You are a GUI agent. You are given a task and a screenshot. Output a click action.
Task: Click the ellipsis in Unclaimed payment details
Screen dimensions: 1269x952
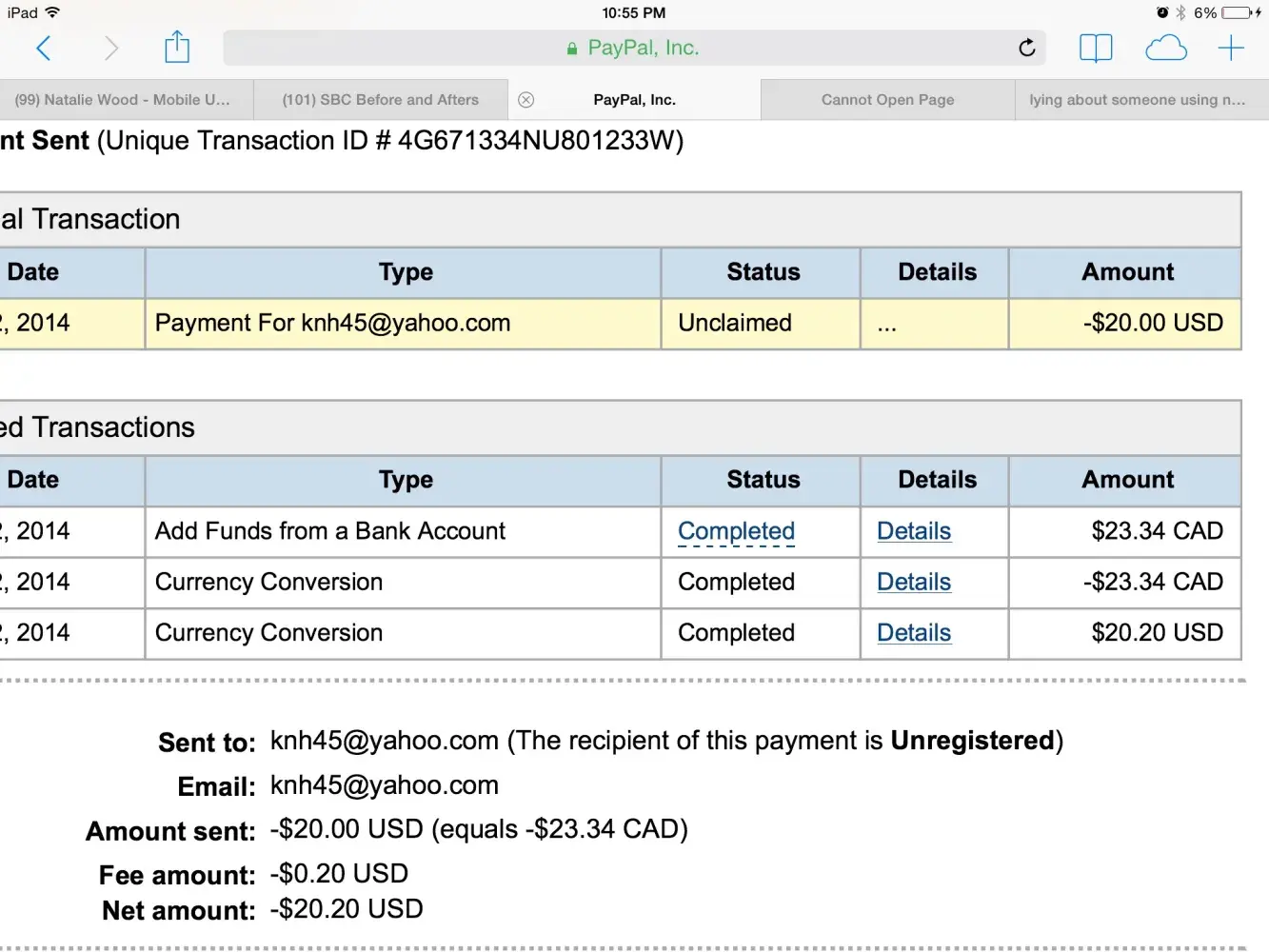[x=886, y=325]
